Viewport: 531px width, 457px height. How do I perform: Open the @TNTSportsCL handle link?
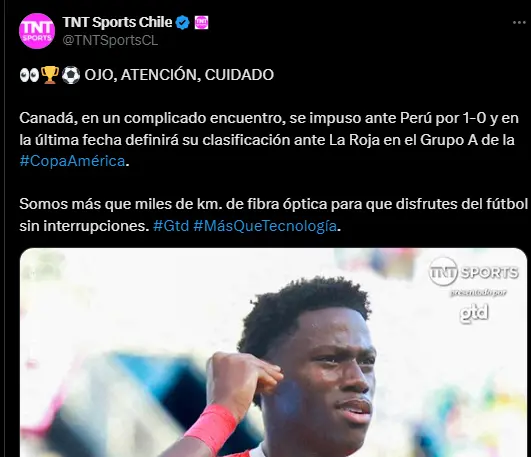[x=110, y=40]
